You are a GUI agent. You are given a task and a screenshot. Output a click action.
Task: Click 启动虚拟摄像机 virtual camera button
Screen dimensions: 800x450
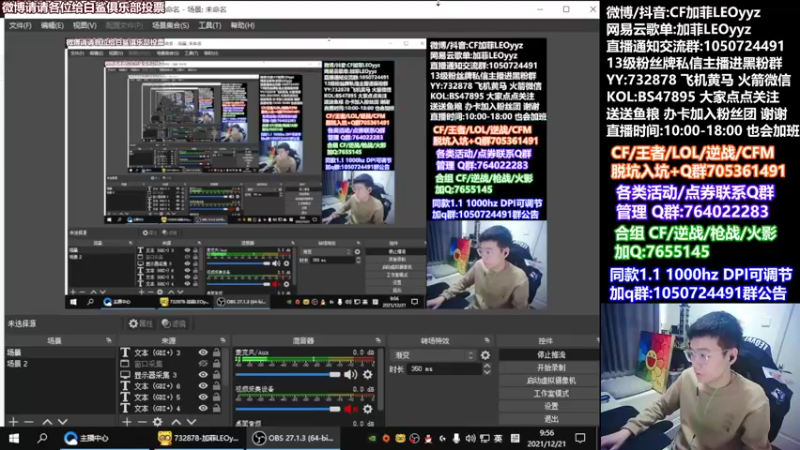[x=551, y=381]
